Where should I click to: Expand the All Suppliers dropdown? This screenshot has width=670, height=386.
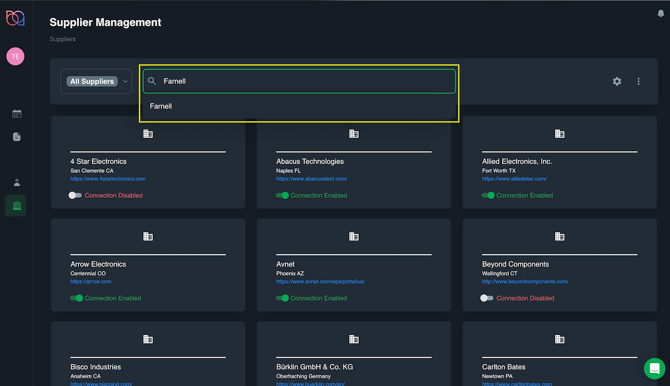point(96,81)
